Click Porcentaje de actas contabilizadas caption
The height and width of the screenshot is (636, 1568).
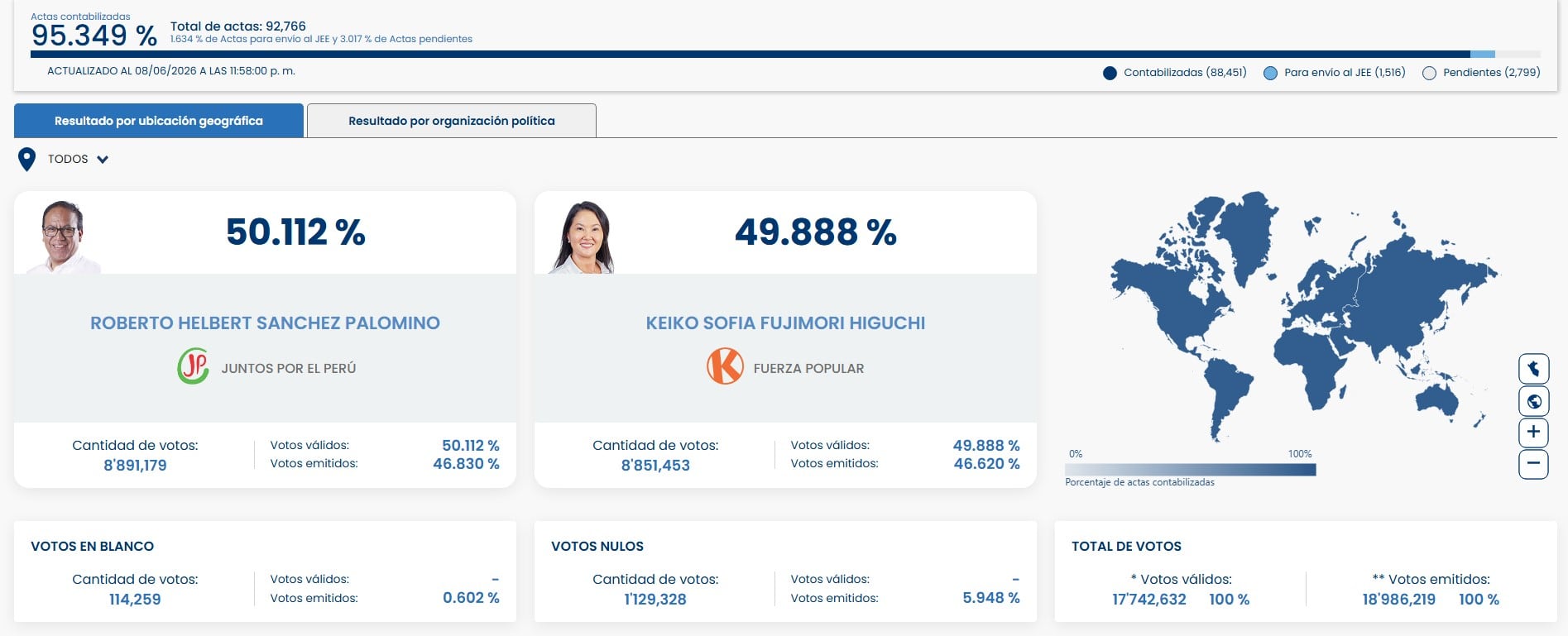(x=1139, y=482)
